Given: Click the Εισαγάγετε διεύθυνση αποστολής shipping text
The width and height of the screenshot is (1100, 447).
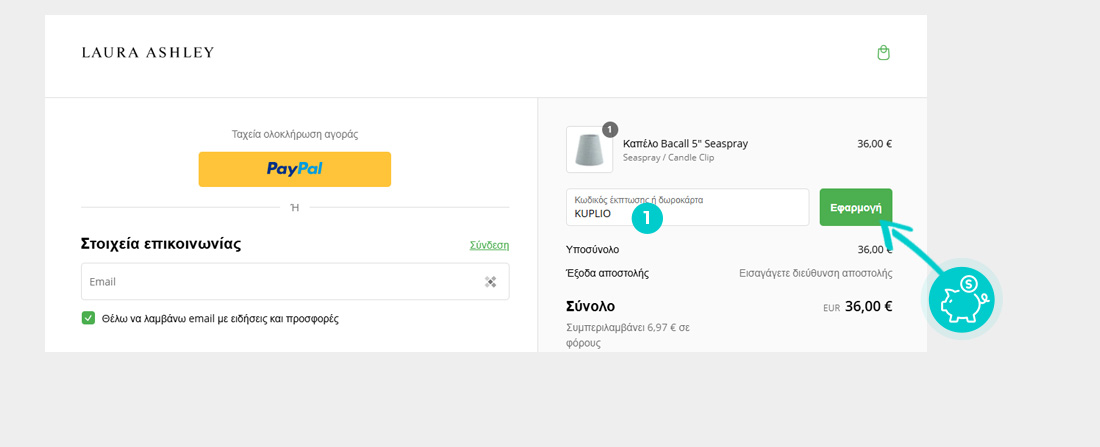Looking at the screenshot, I should tap(816, 274).
